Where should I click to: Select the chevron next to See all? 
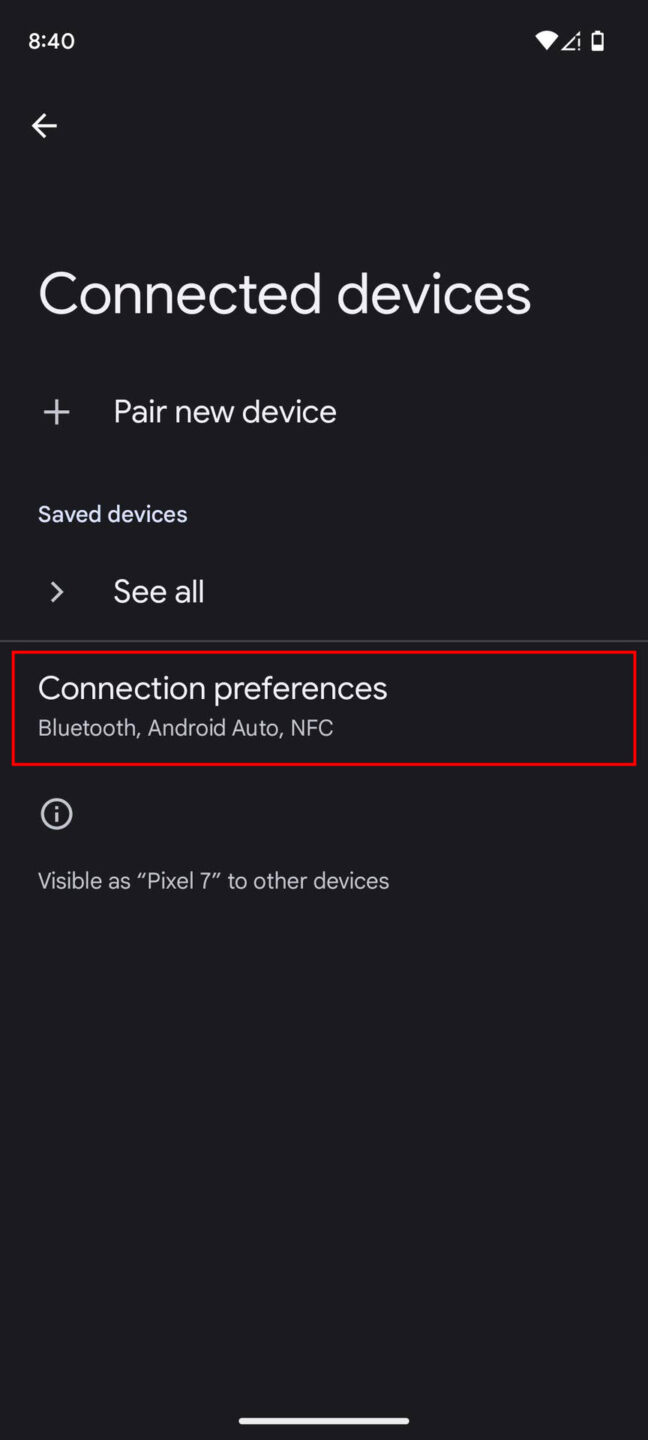point(56,591)
